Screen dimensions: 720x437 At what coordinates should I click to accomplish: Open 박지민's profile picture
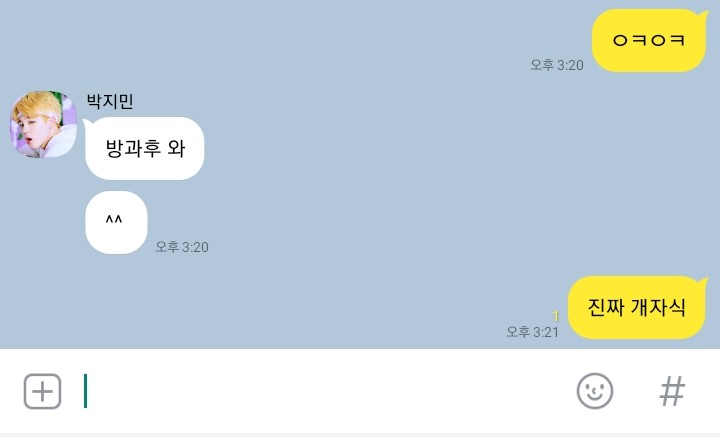[x=44, y=124]
